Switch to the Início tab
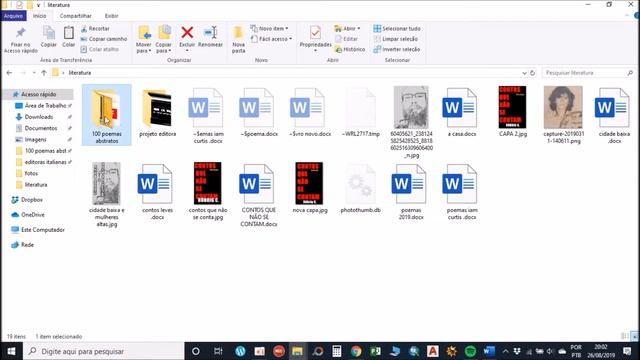The height and width of the screenshot is (360, 640). coord(40,16)
